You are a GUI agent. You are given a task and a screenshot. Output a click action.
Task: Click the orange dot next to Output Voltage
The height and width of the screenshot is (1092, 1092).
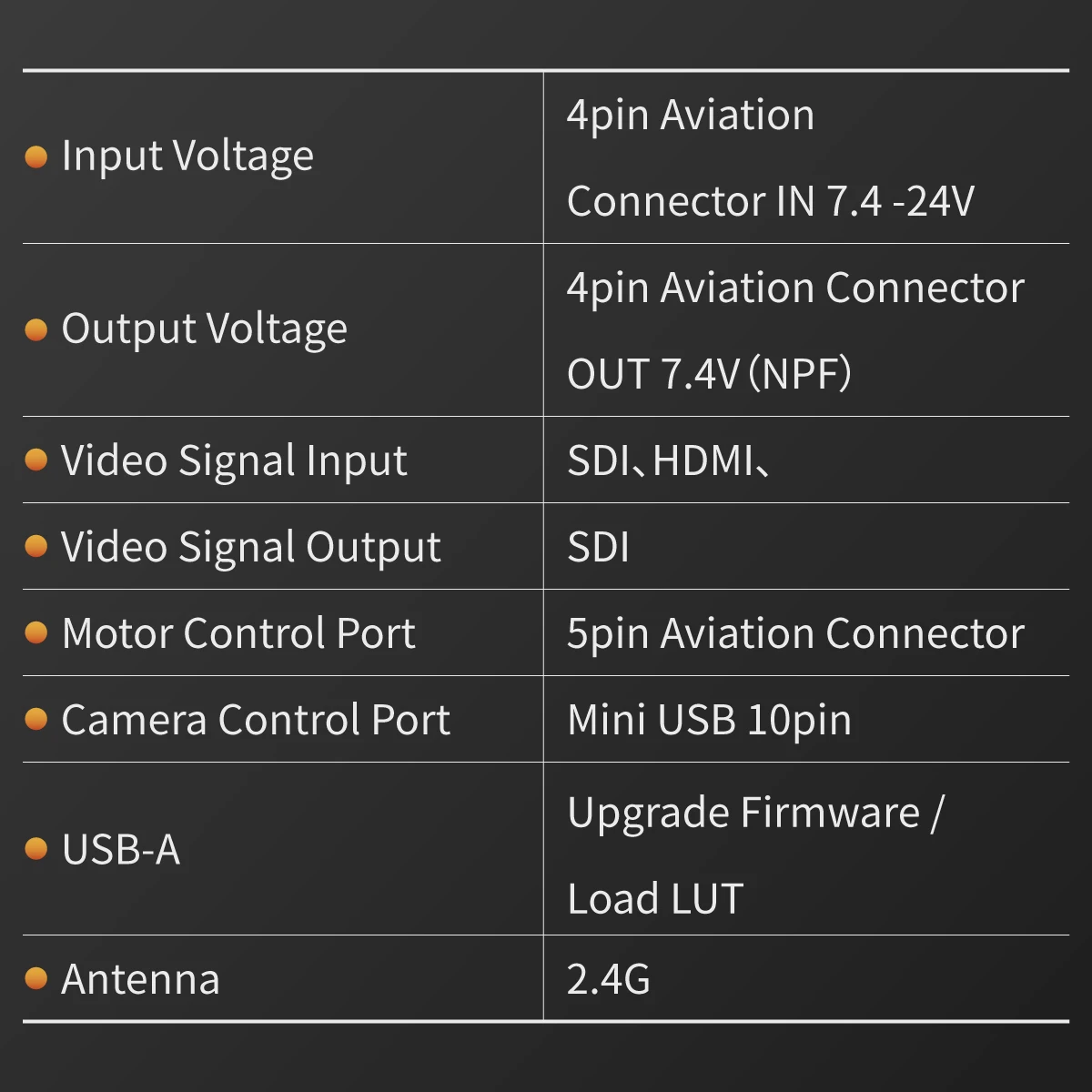pyautogui.click(x=36, y=329)
